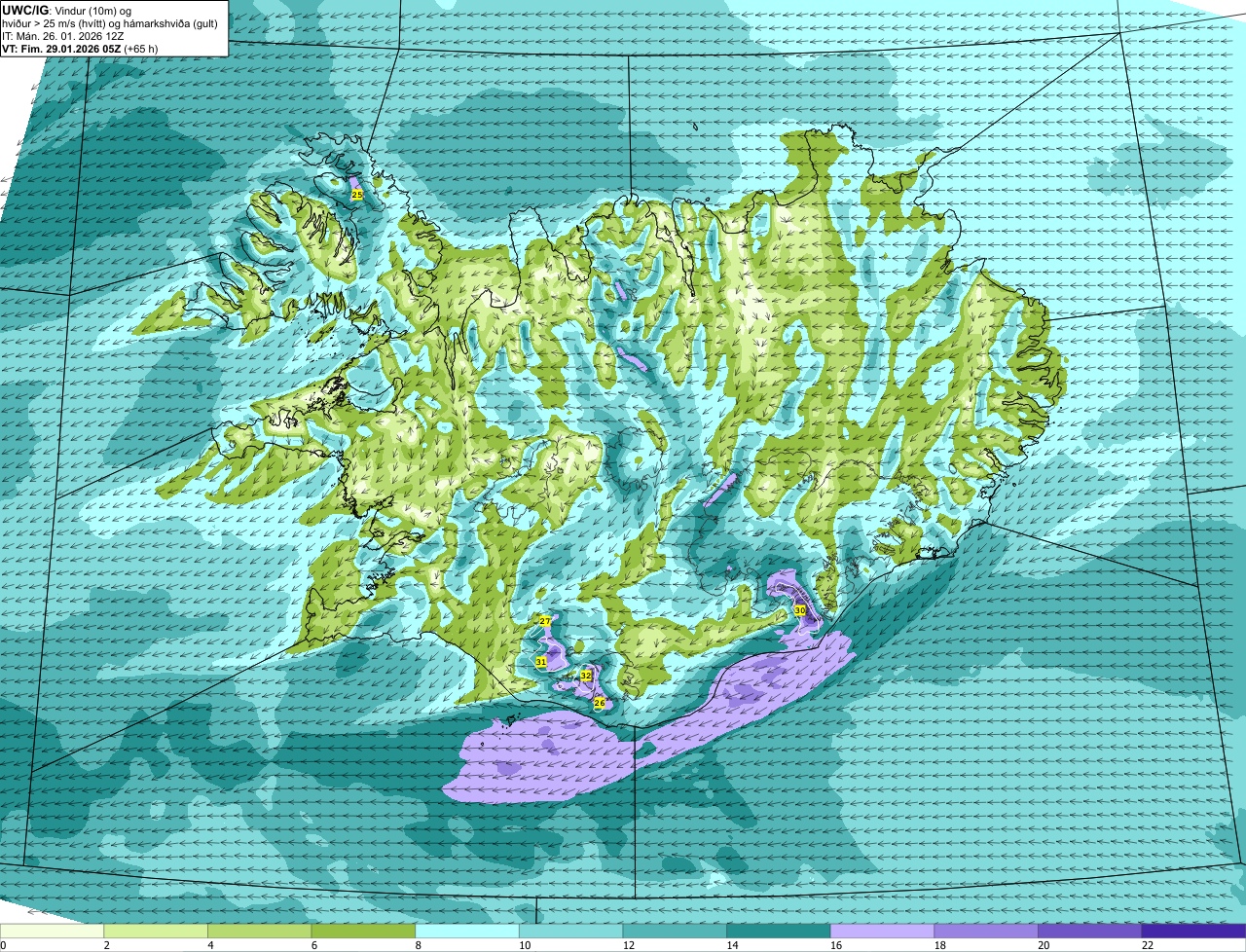The height and width of the screenshot is (952, 1246).
Task: Click the scale tick label 16
Action: click(835, 945)
